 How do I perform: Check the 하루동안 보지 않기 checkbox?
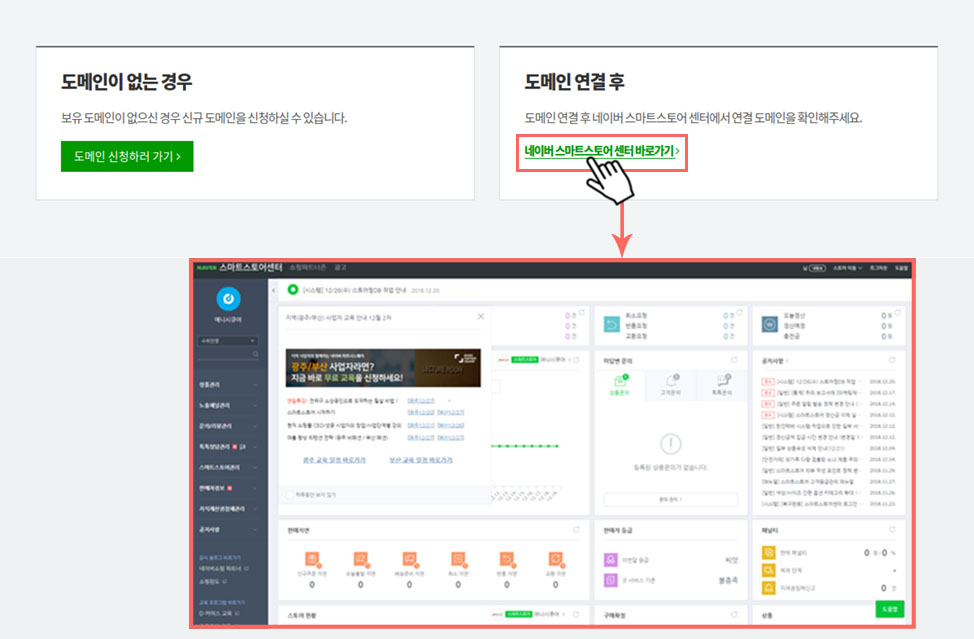289,495
